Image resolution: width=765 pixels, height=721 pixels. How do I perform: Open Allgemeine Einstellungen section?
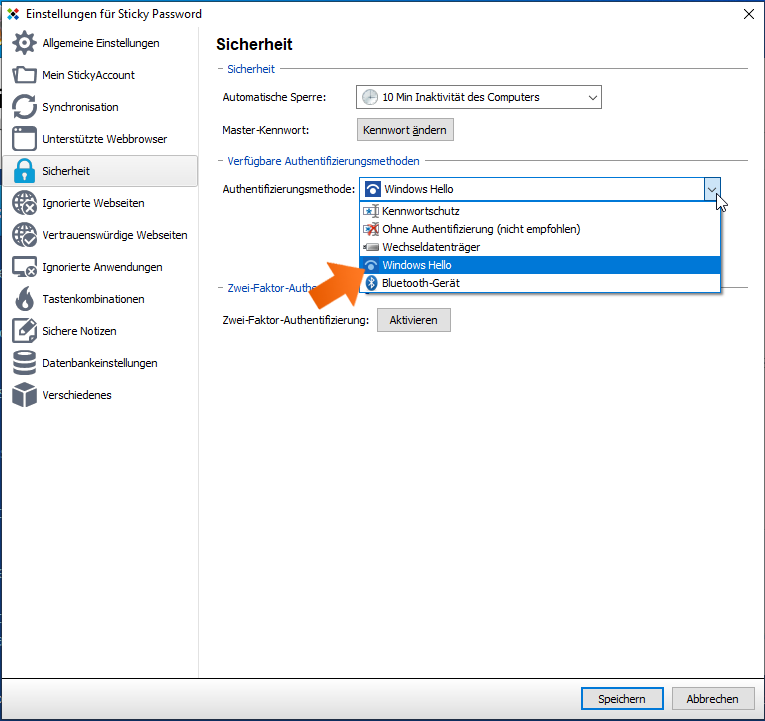point(101,43)
